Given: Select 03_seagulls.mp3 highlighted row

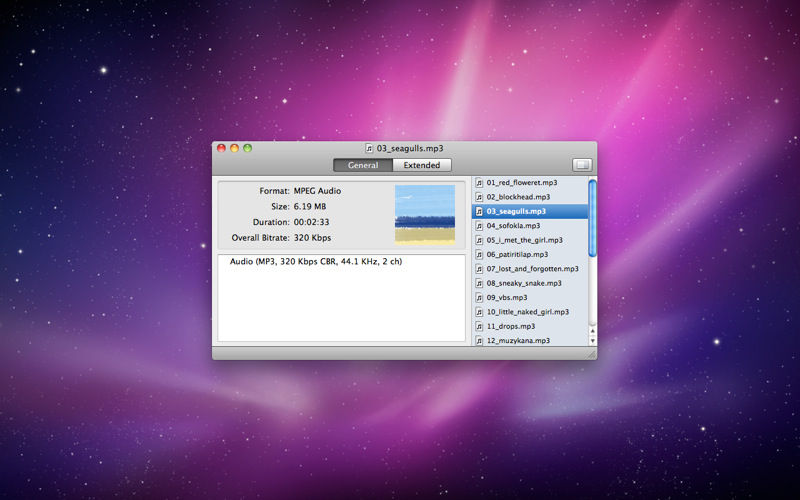Looking at the screenshot, I should pyautogui.click(x=530, y=211).
